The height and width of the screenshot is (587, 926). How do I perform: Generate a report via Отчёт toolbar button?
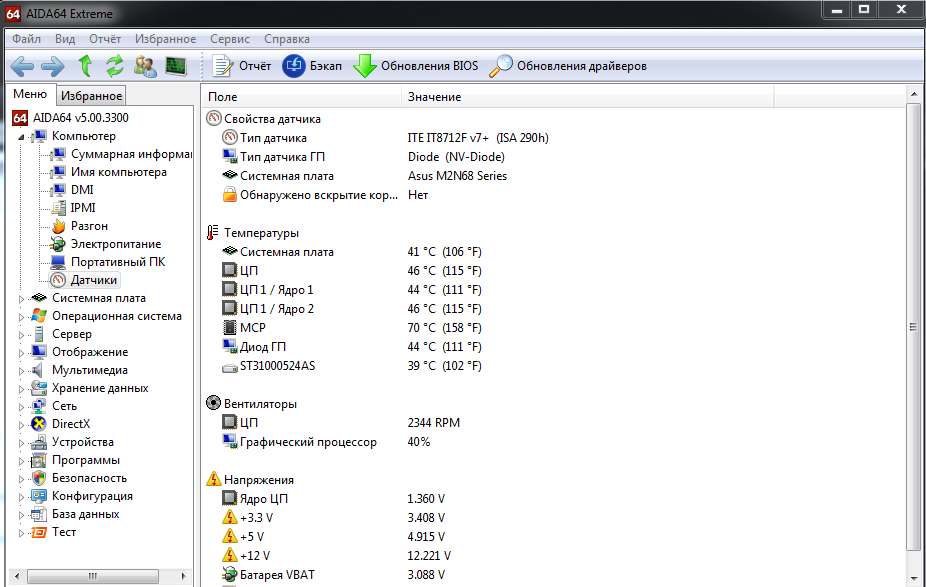(242, 67)
